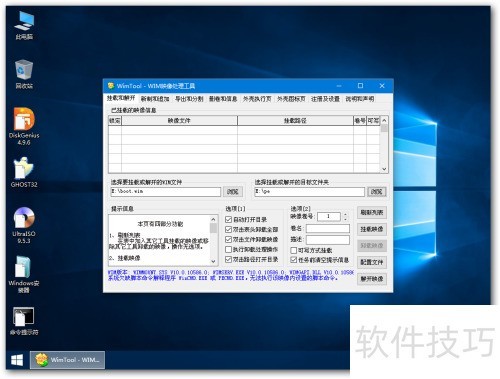Click the 配置文件 button
The height and width of the screenshot is (379, 500).
(x=372, y=262)
